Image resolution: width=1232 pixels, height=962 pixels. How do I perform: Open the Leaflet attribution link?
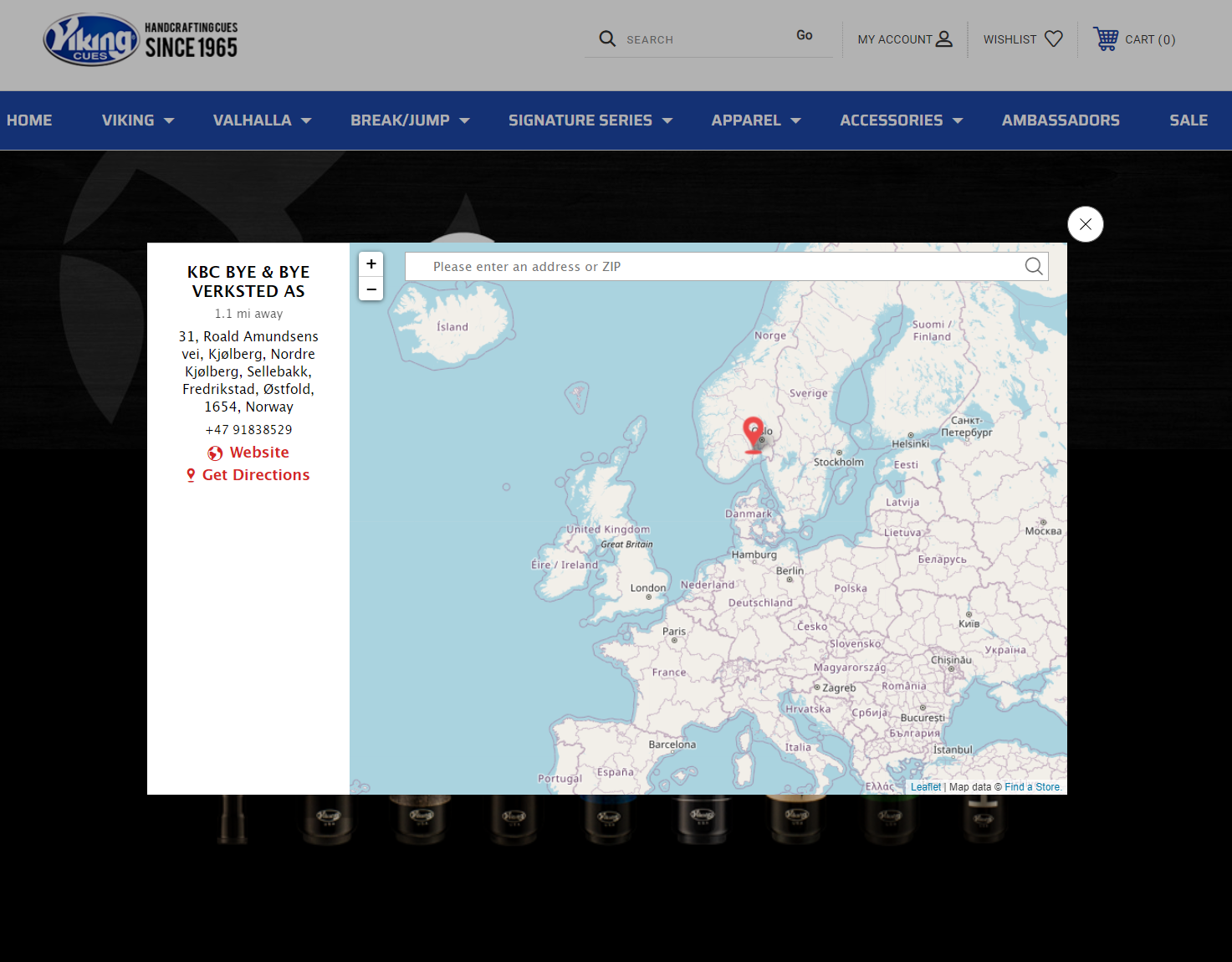[926, 787]
